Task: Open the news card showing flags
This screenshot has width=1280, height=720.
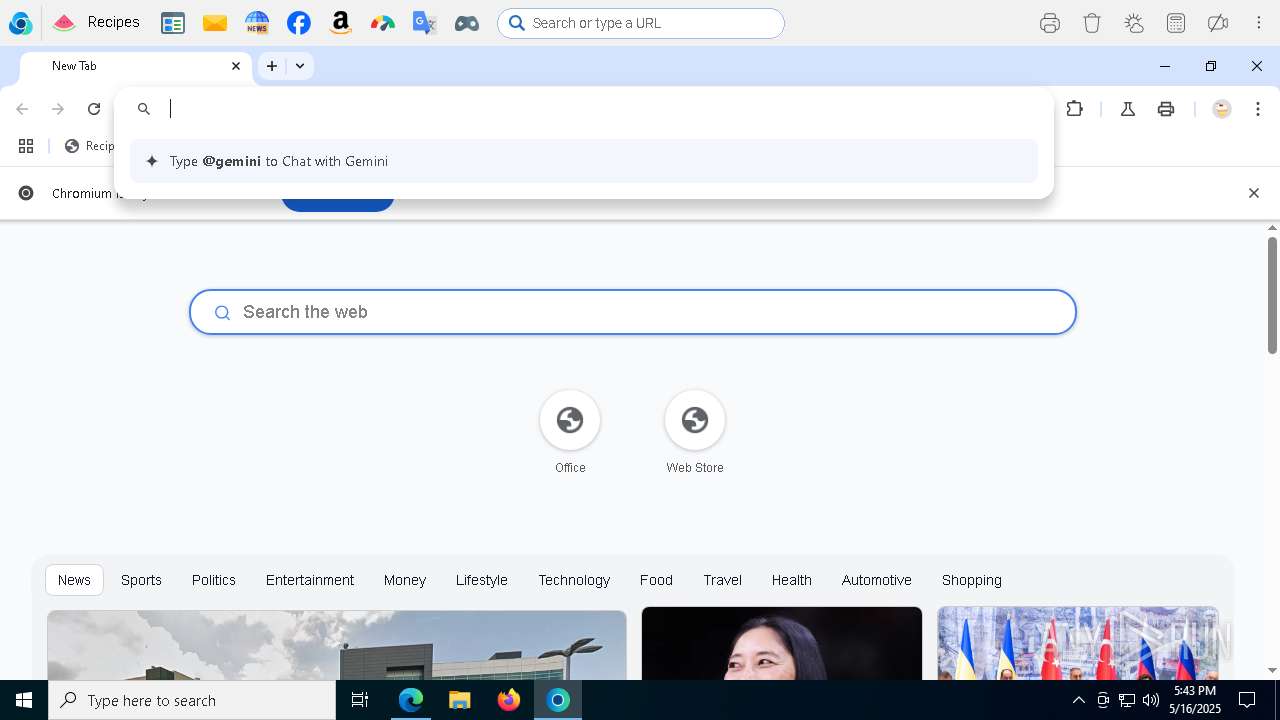Action: pos(1078,643)
